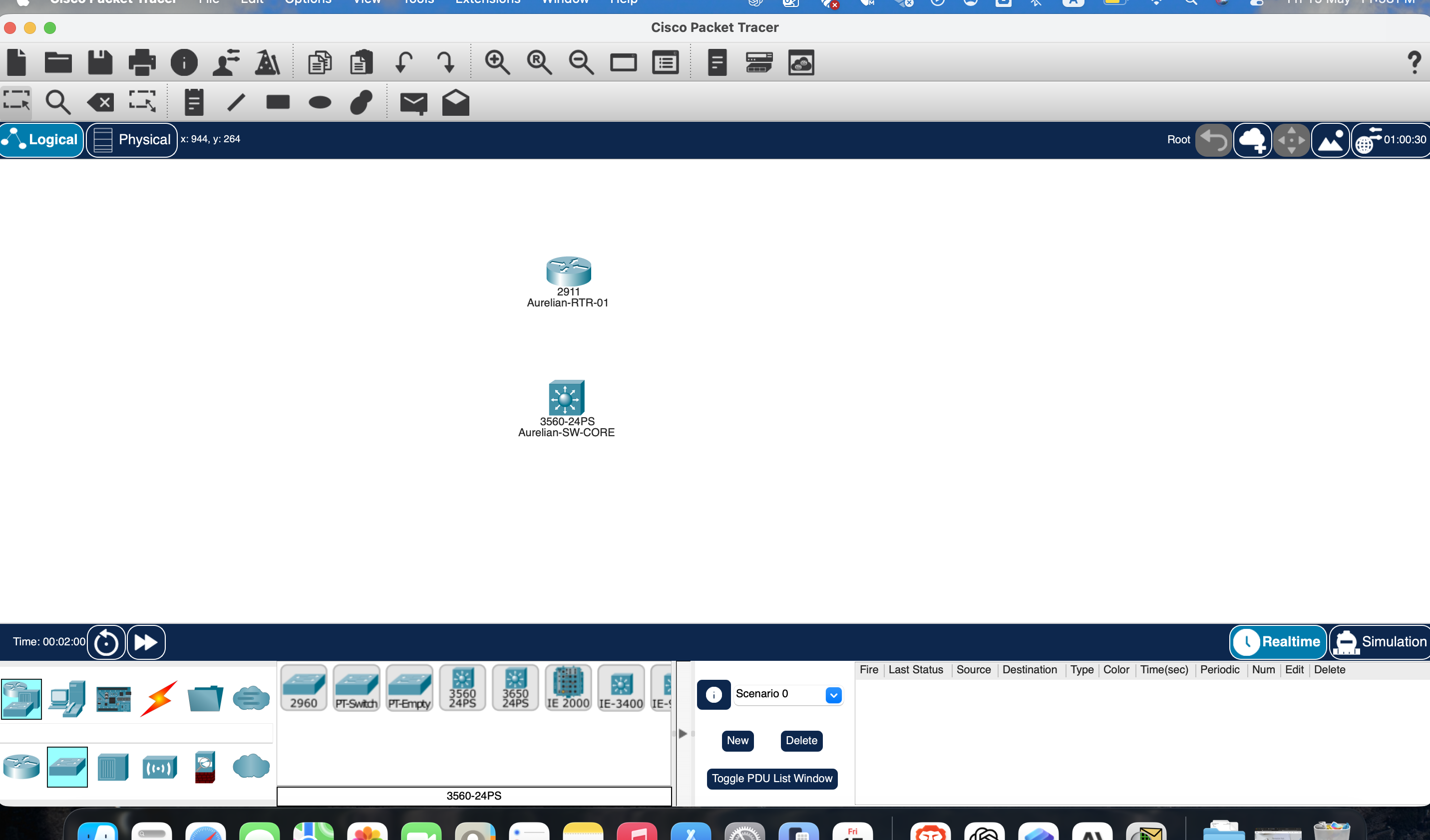Open a file with the folder icon
The height and width of the screenshot is (840, 1430).
58,62
